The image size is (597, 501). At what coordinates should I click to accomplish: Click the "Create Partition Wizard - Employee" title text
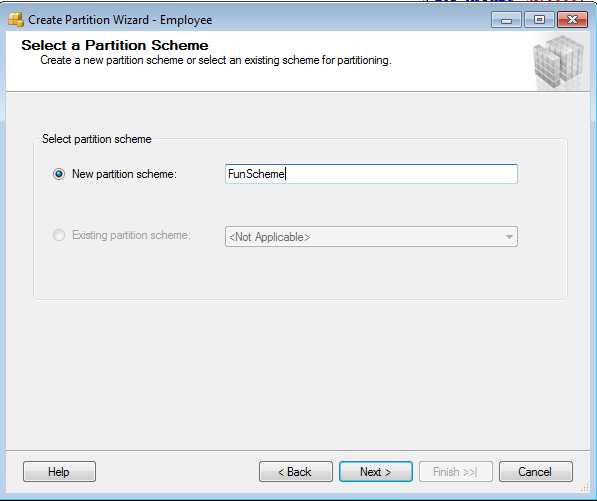(x=120, y=20)
